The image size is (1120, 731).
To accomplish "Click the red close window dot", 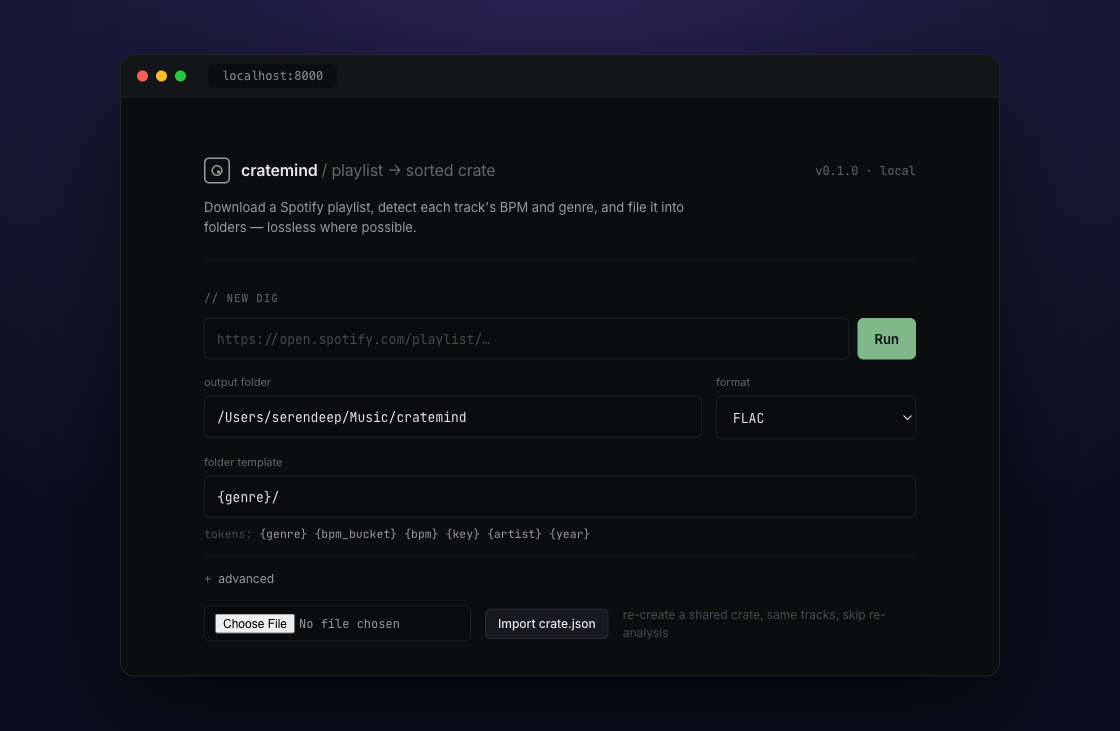I will 143,76.
